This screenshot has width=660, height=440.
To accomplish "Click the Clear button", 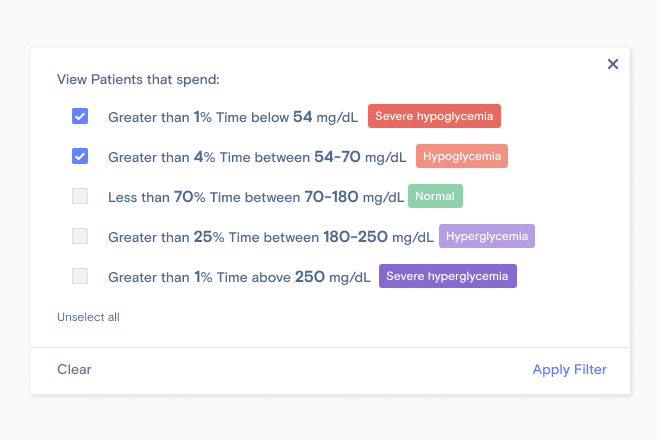I will (74, 369).
